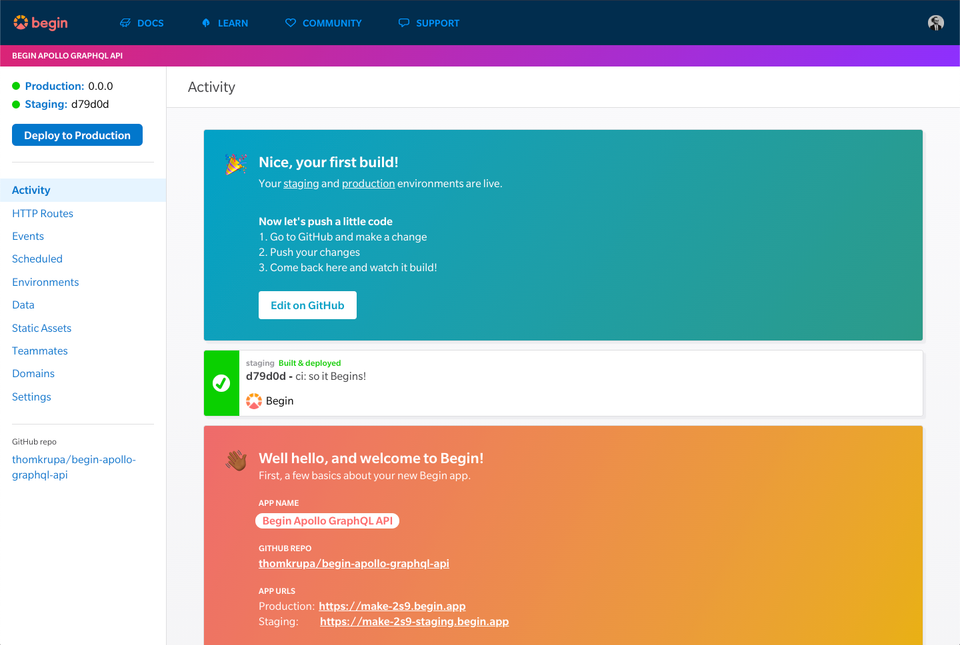Open the Environments sidebar section
Viewport: 960px width, 645px height.
pyautogui.click(x=46, y=282)
